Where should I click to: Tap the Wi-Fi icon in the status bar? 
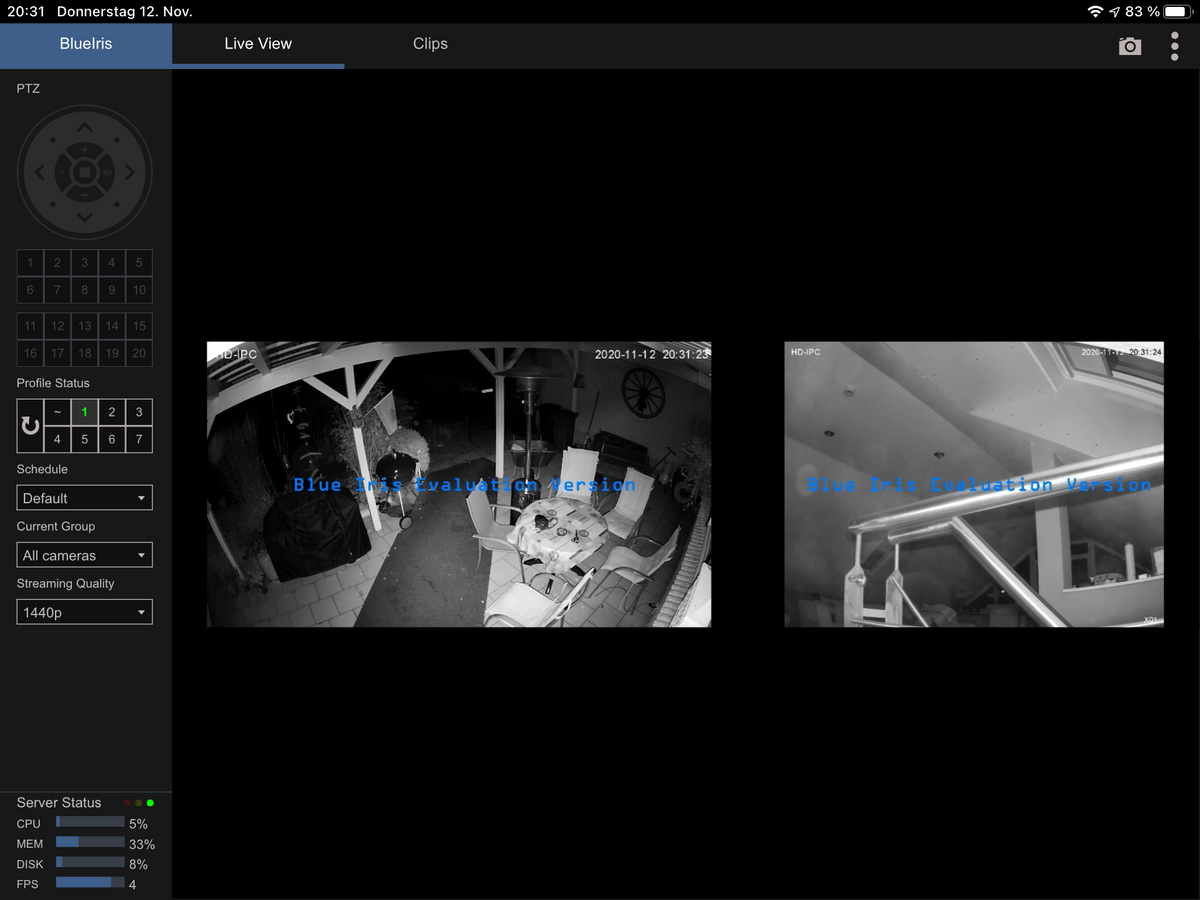[1096, 12]
